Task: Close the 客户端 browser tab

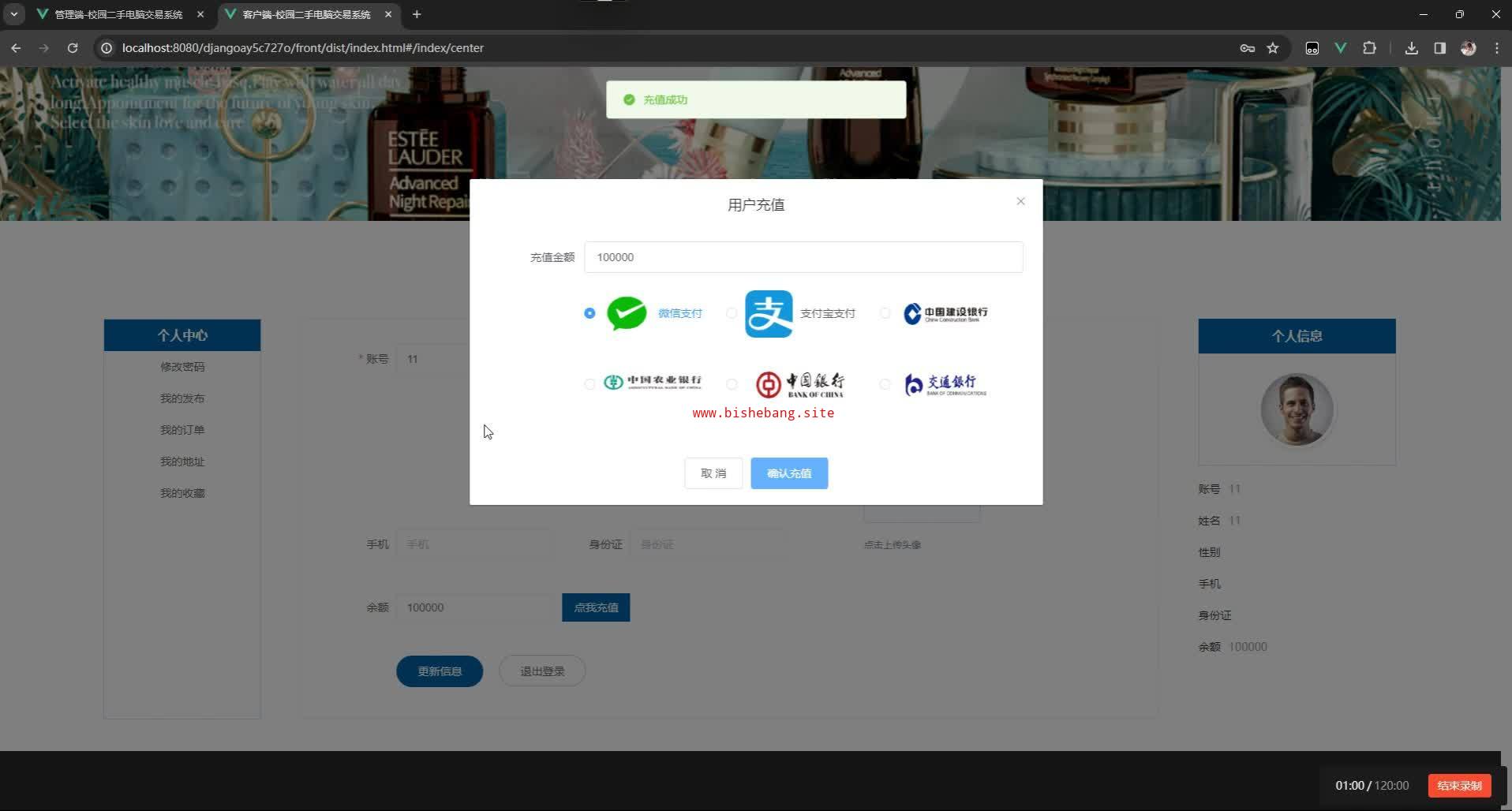Action: (x=388, y=14)
